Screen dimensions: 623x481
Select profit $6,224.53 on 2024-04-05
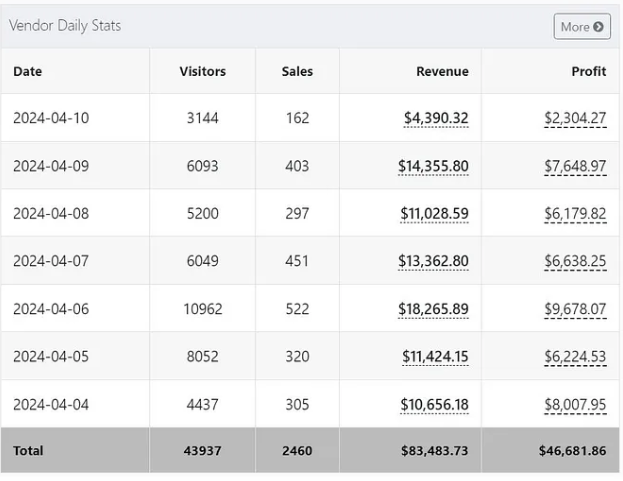pos(575,356)
